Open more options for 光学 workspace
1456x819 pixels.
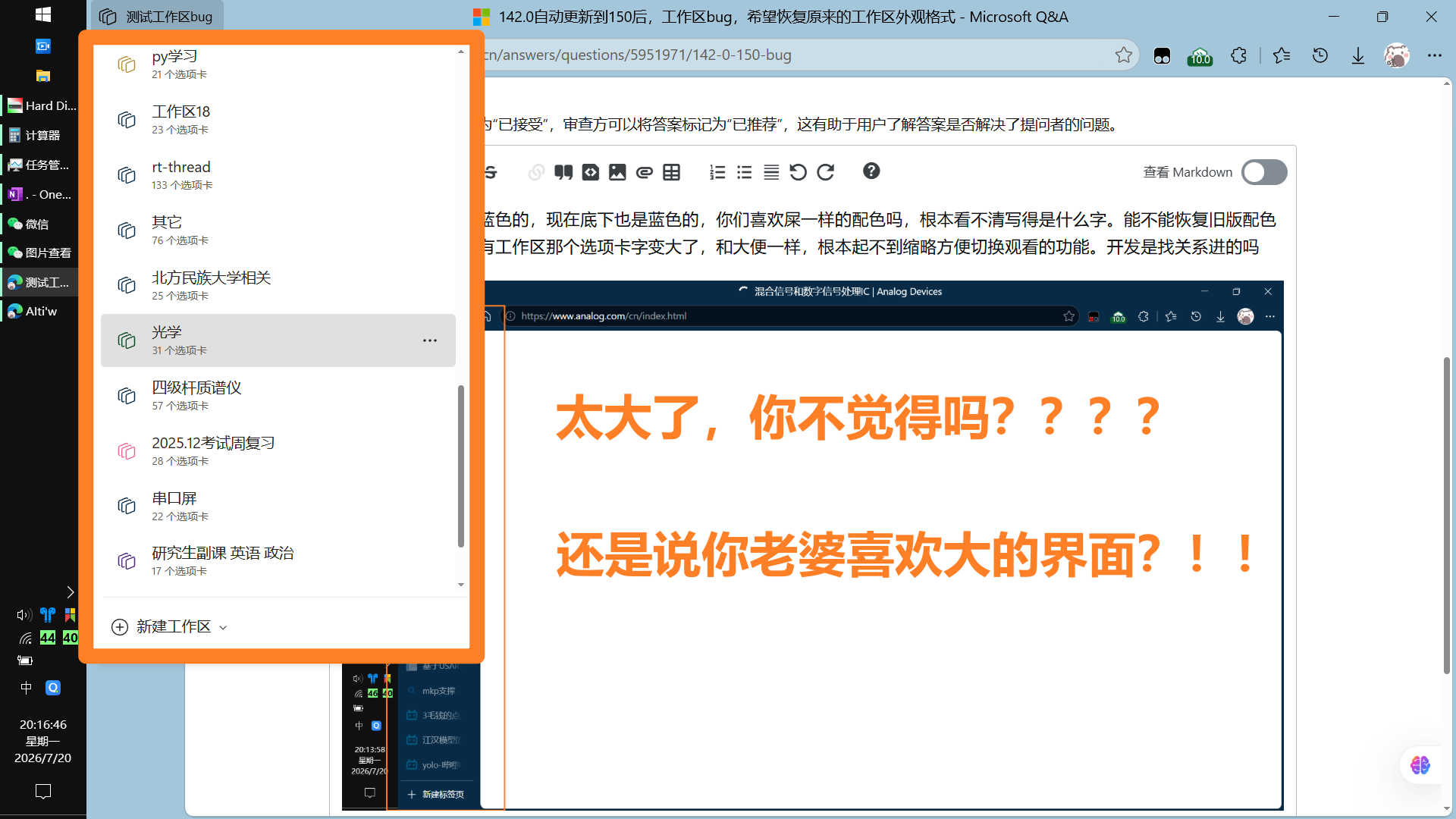point(430,340)
